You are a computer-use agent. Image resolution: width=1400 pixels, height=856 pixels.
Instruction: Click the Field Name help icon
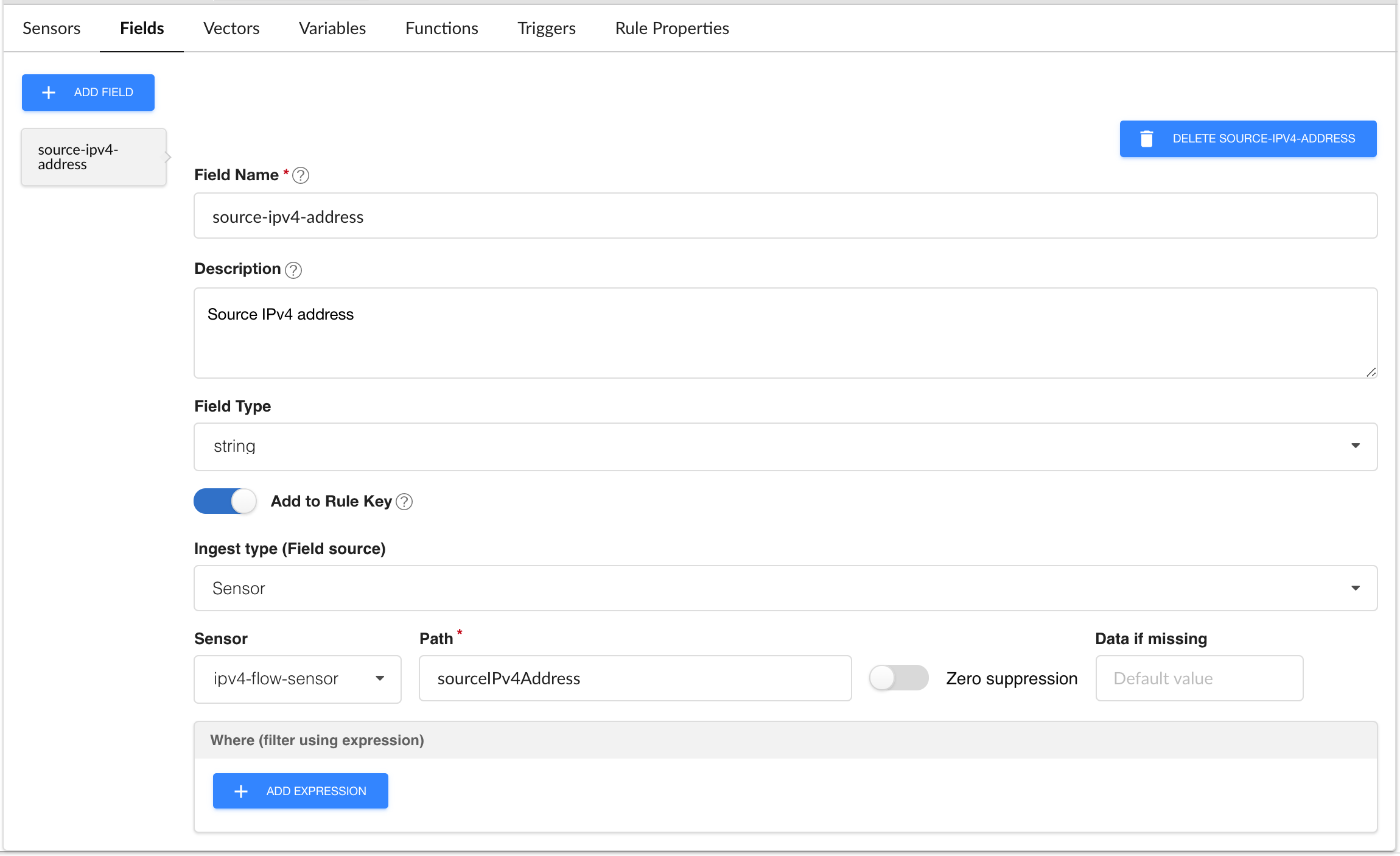tap(301, 175)
